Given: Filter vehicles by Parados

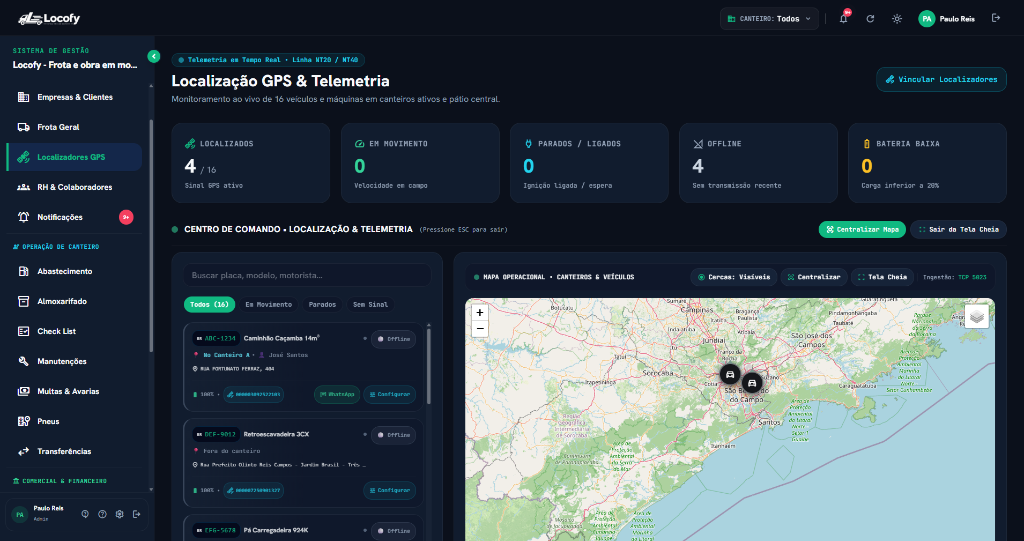Looking at the screenshot, I should pyautogui.click(x=322, y=304).
